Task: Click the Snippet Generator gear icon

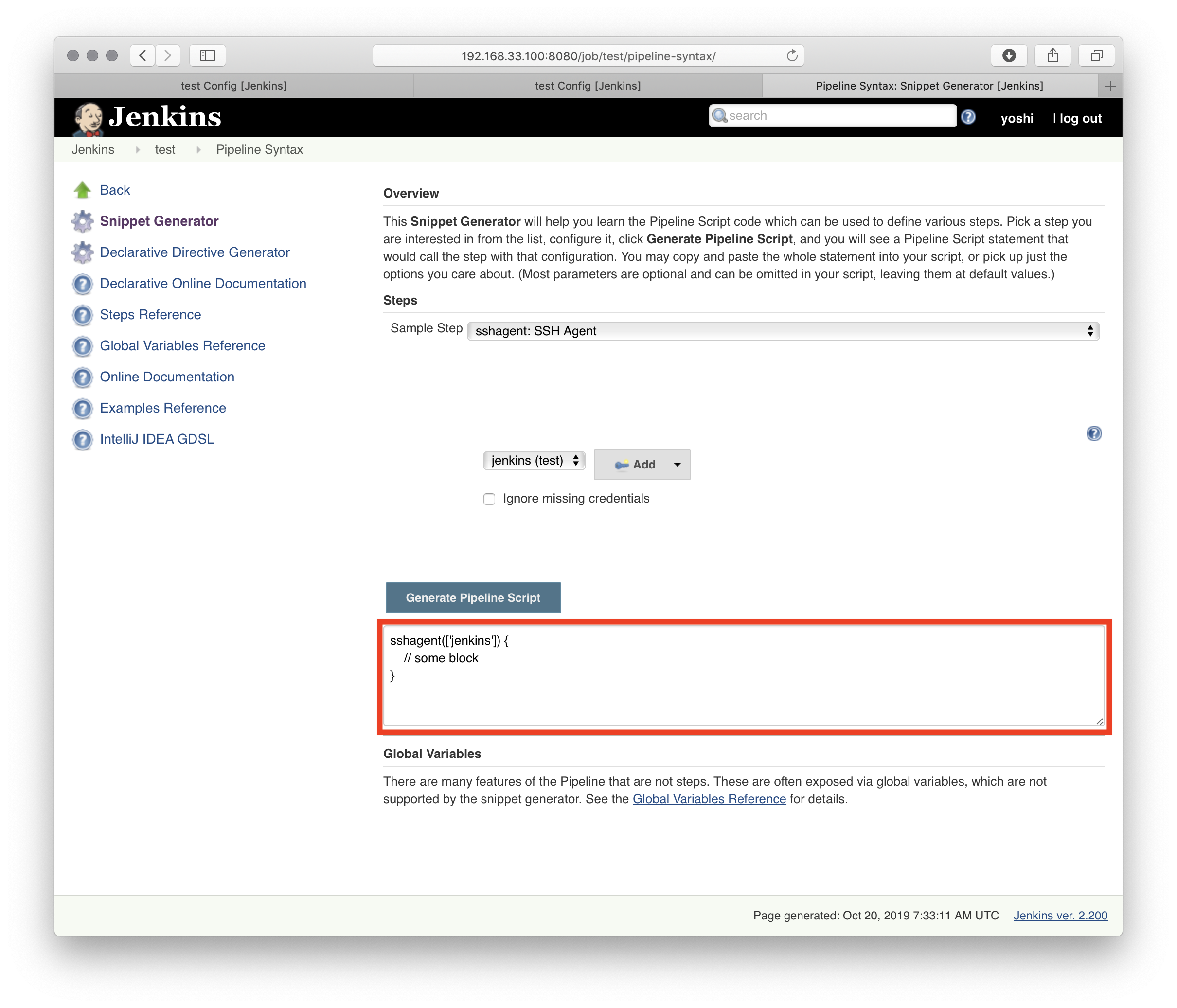Action: (82, 222)
